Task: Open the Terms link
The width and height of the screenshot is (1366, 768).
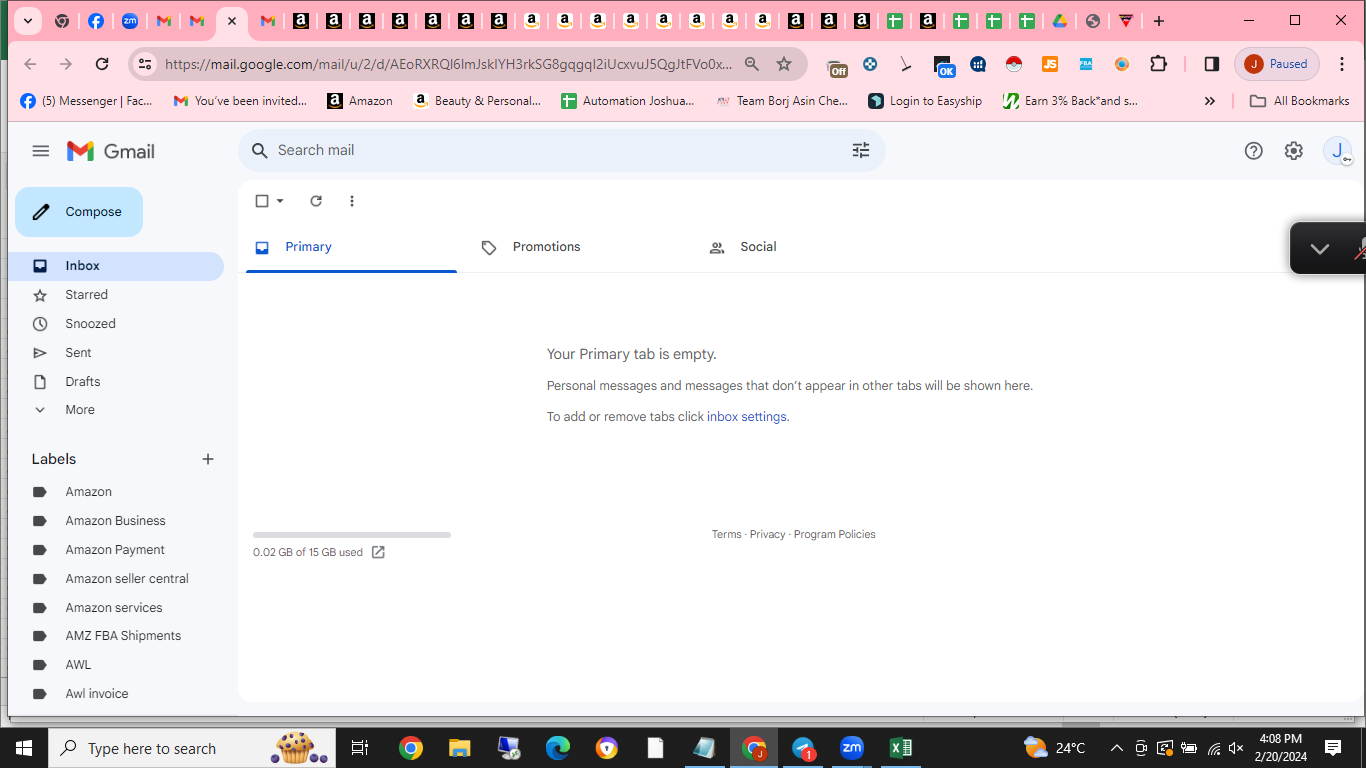Action: [726, 534]
